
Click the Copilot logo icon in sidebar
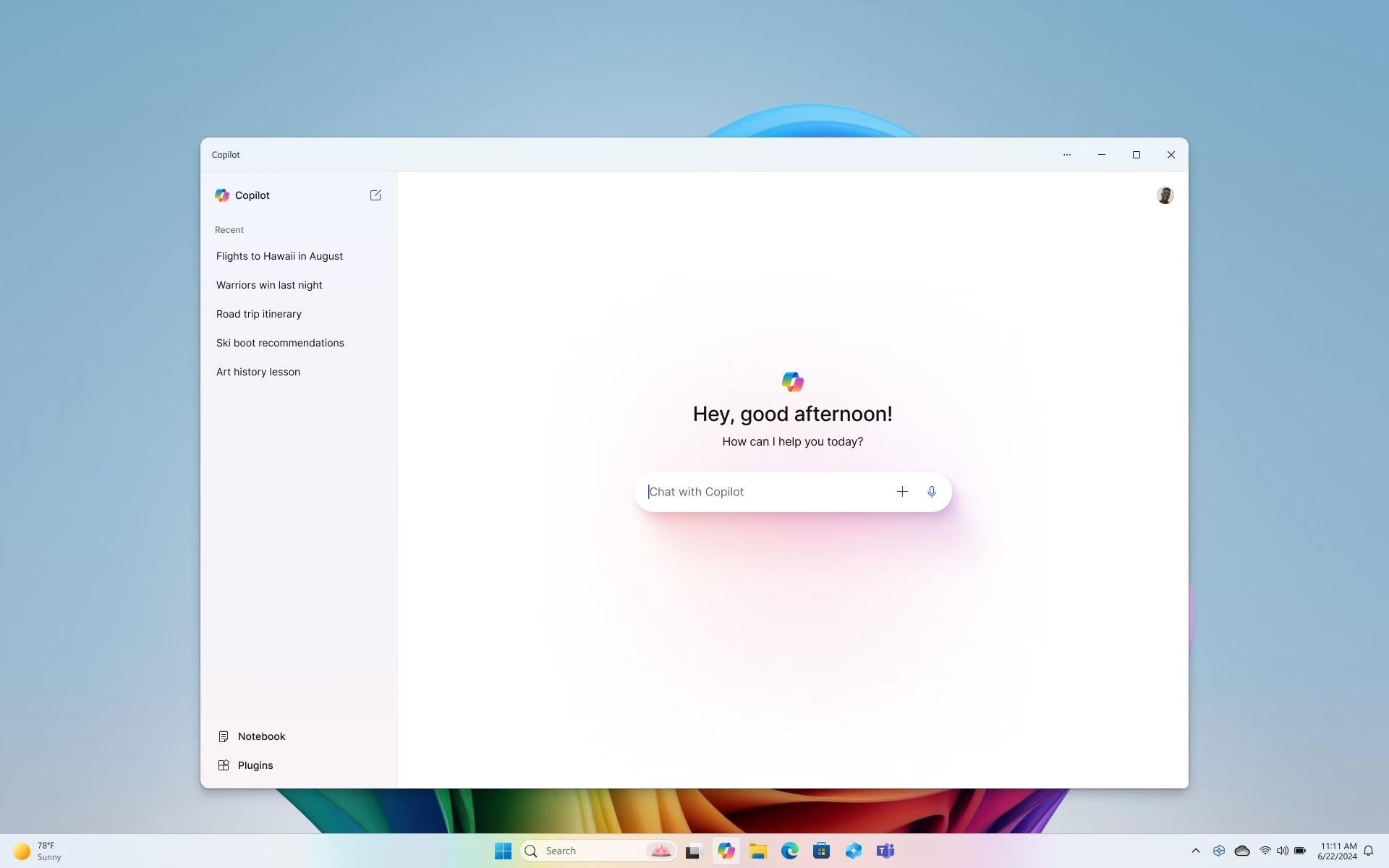tap(222, 195)
